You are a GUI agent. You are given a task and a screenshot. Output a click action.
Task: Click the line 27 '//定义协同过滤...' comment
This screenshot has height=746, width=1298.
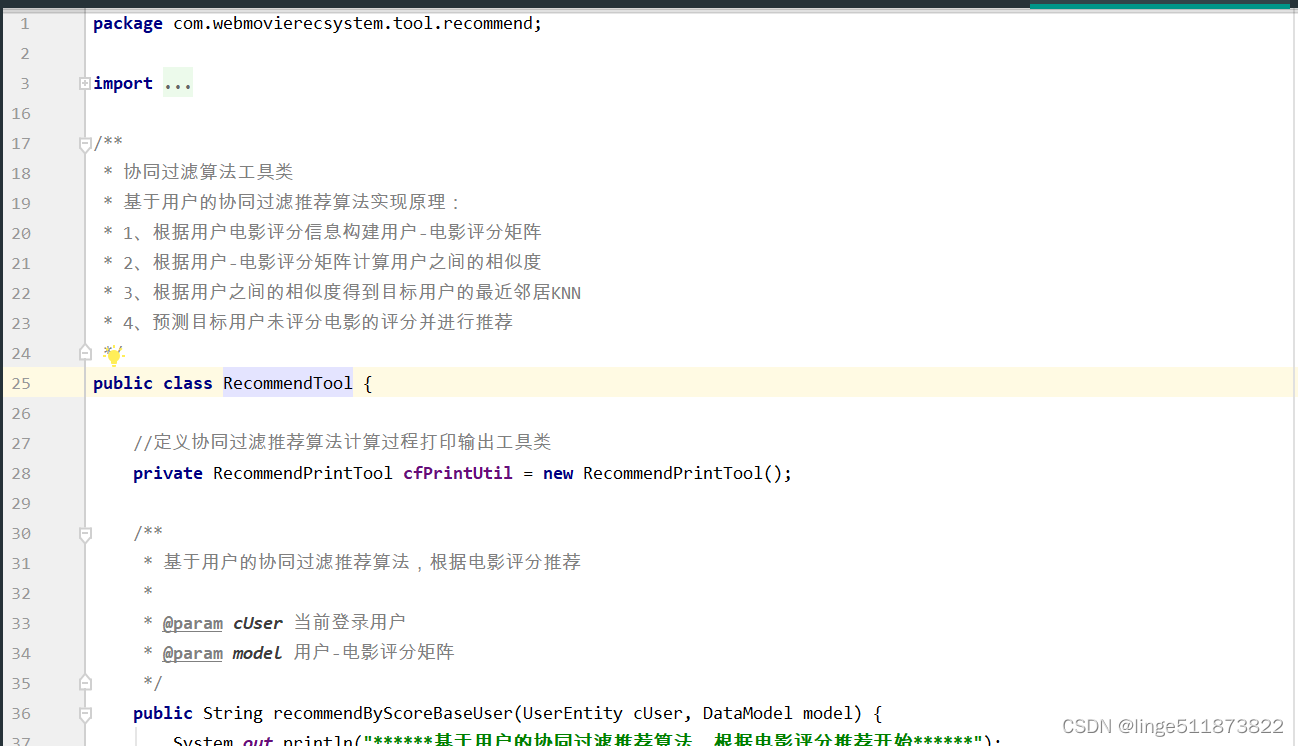[x=342, y=443]
